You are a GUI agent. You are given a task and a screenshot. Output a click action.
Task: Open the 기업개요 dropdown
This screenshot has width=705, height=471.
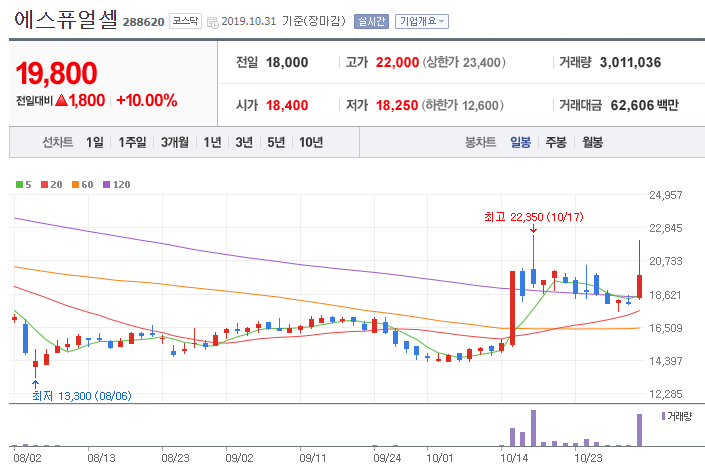[x=422, y=21]
